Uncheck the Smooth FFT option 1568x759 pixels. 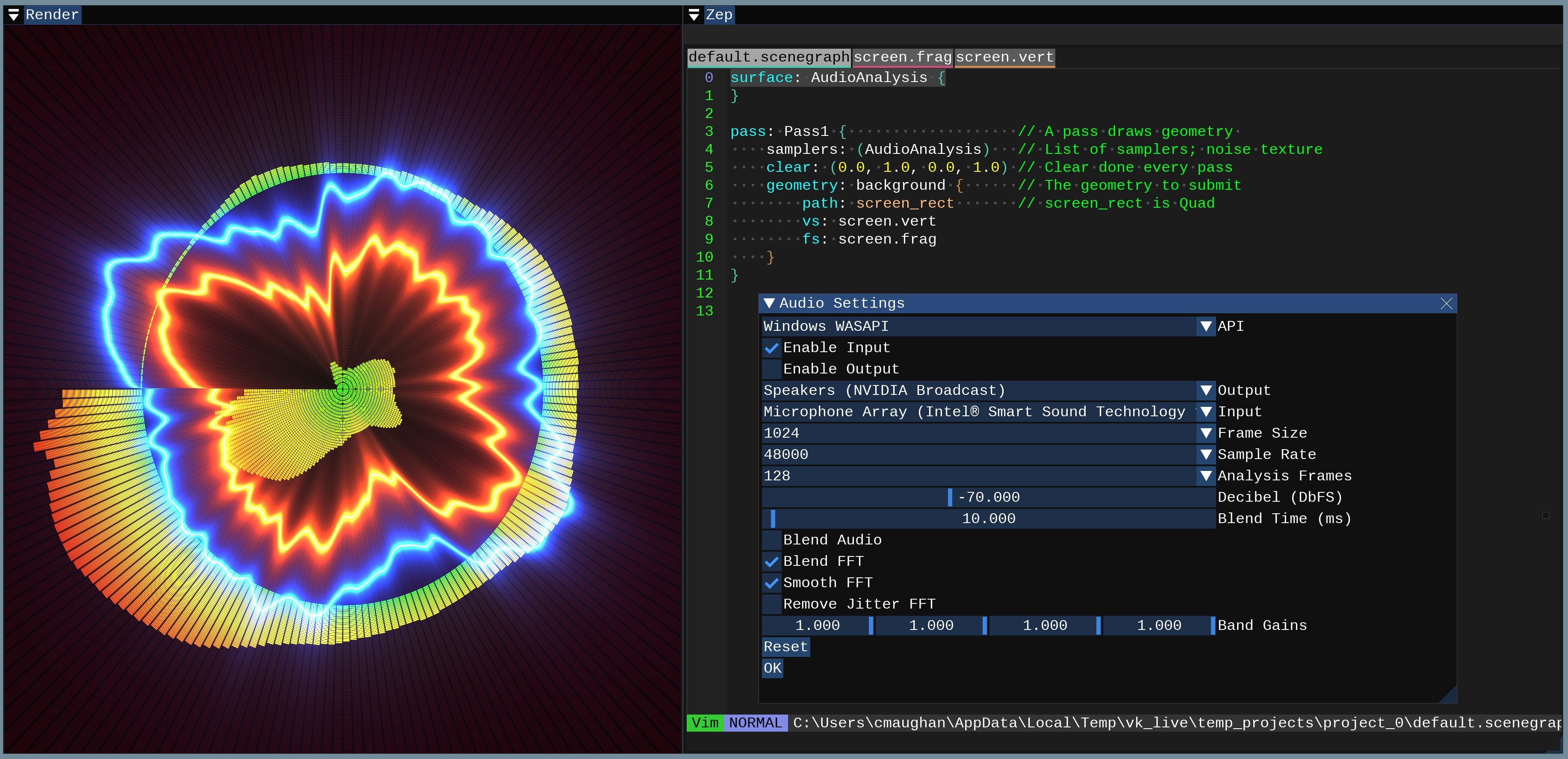click(771, 582)
